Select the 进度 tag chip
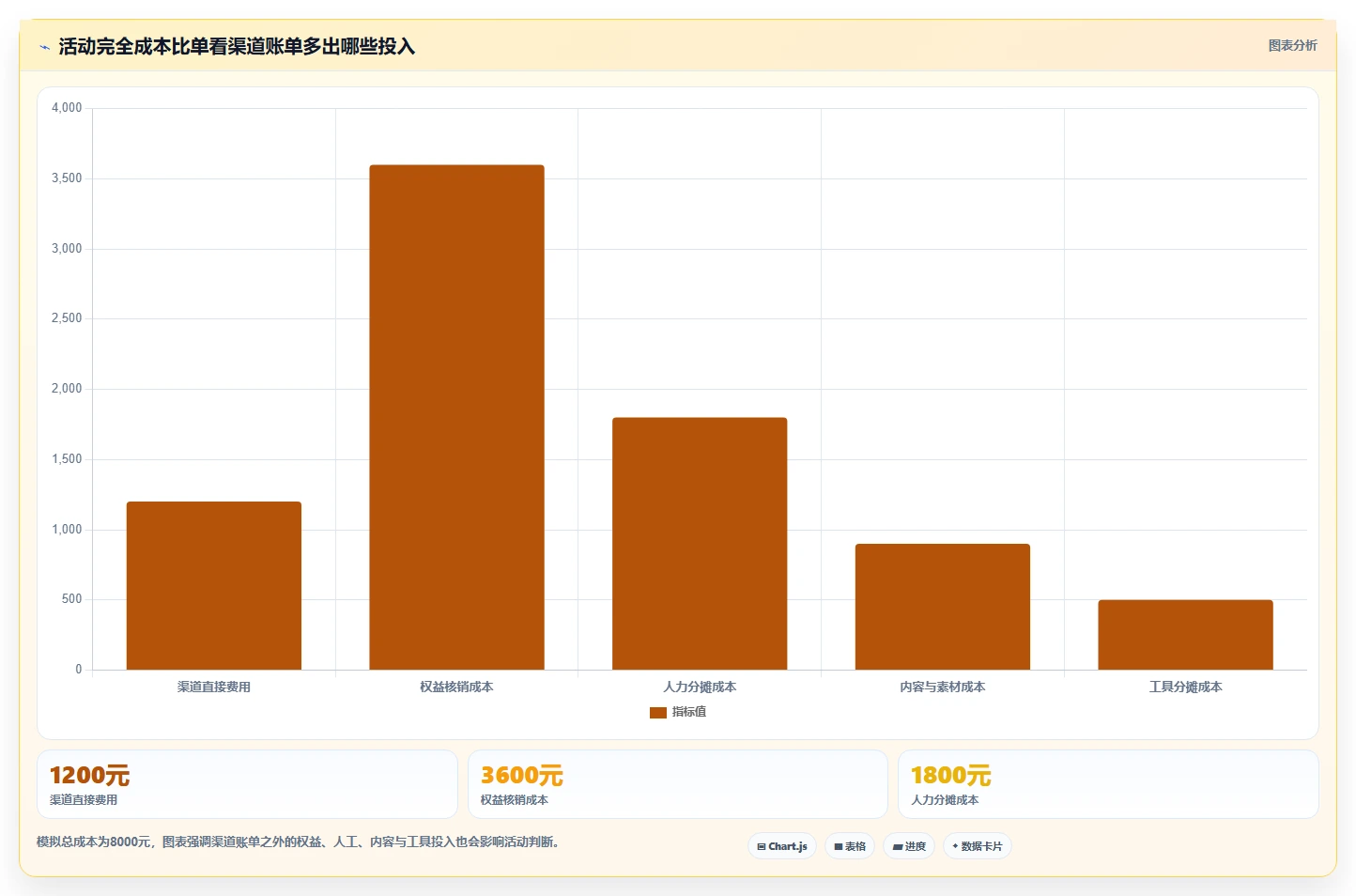 (909, 846)
